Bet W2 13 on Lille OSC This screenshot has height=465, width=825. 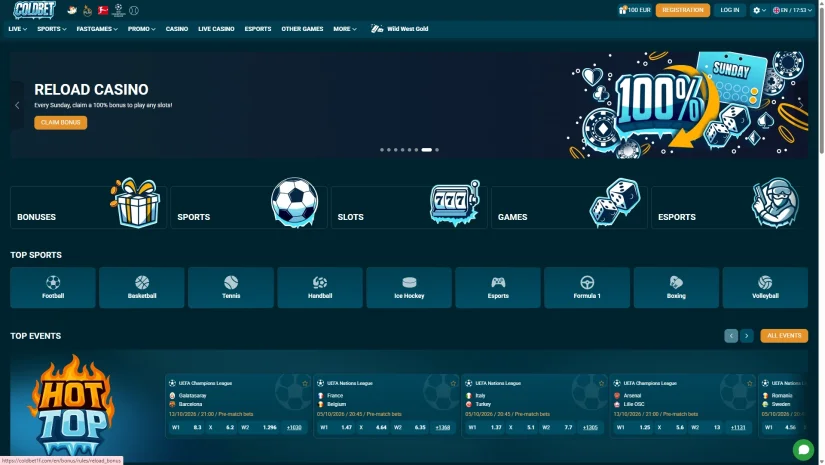(707, 428)
